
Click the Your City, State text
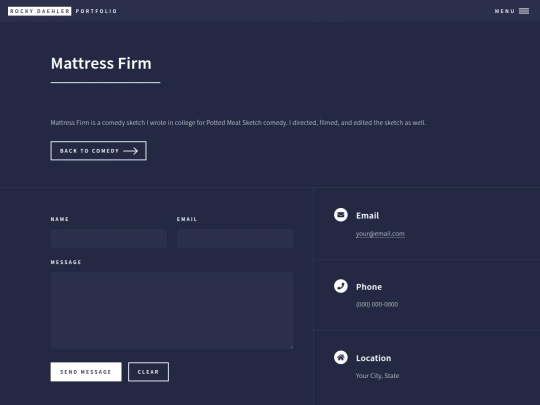tap(377, 376)
